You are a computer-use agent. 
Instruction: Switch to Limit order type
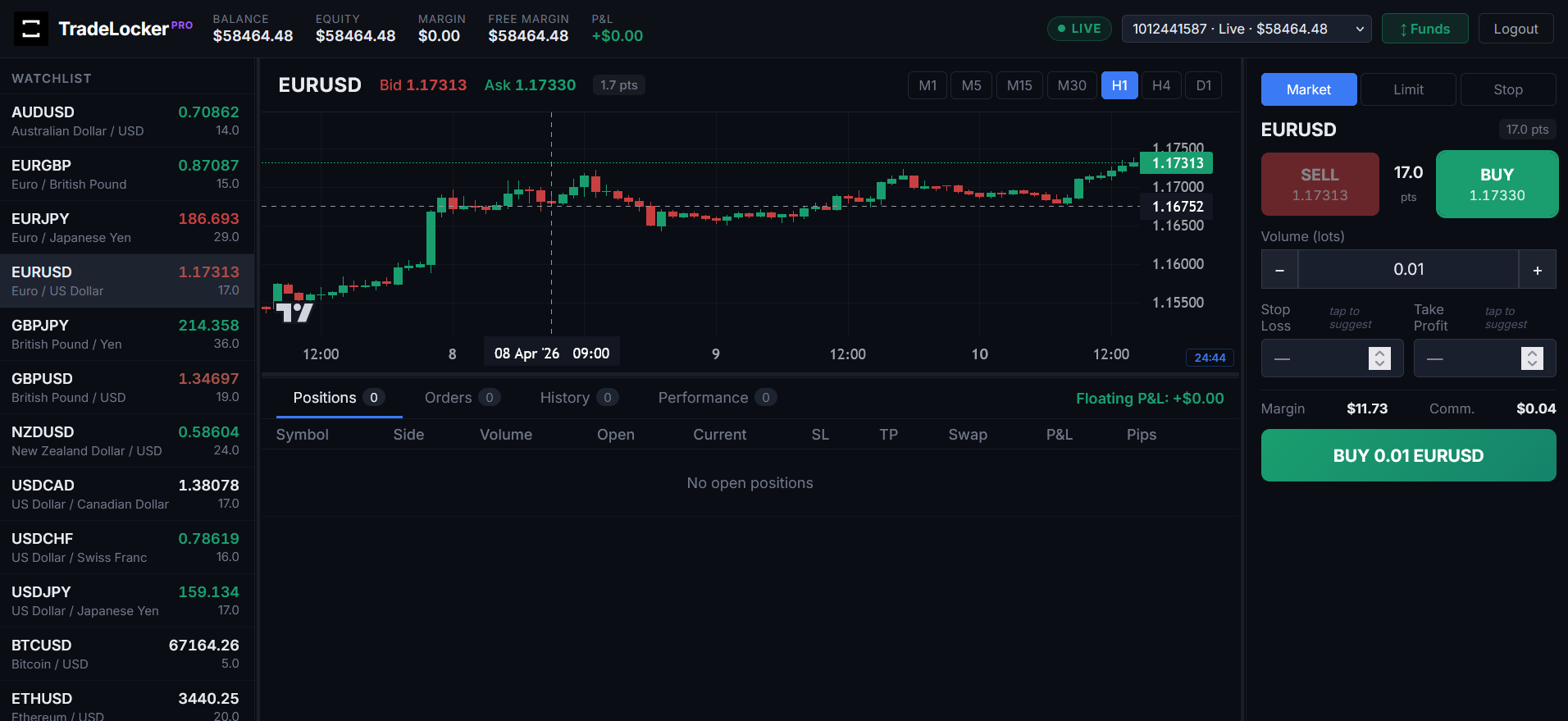coord(1408,89)
